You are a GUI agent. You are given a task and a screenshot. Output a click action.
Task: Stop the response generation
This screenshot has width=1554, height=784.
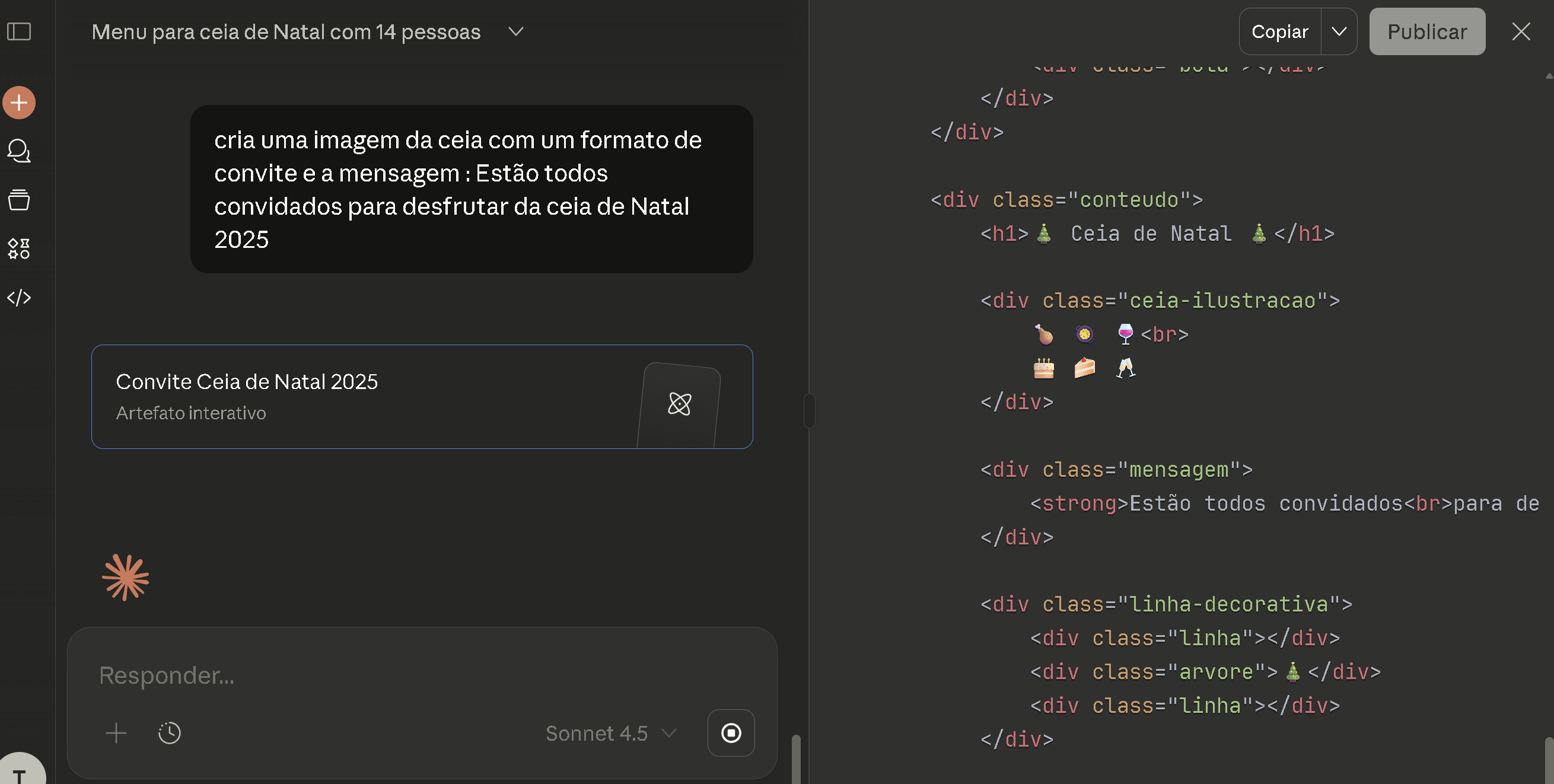click(731, 734)
